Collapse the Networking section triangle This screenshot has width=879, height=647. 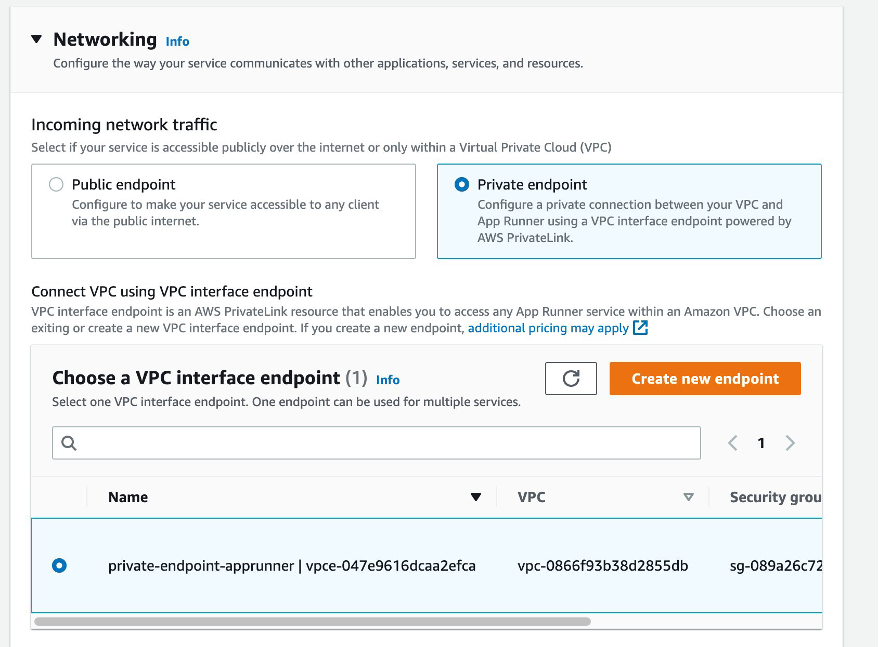[x=37, y=41]
